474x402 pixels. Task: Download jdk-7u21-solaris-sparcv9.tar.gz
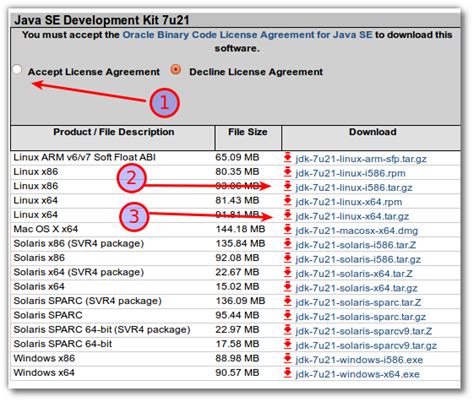(366, 345)
